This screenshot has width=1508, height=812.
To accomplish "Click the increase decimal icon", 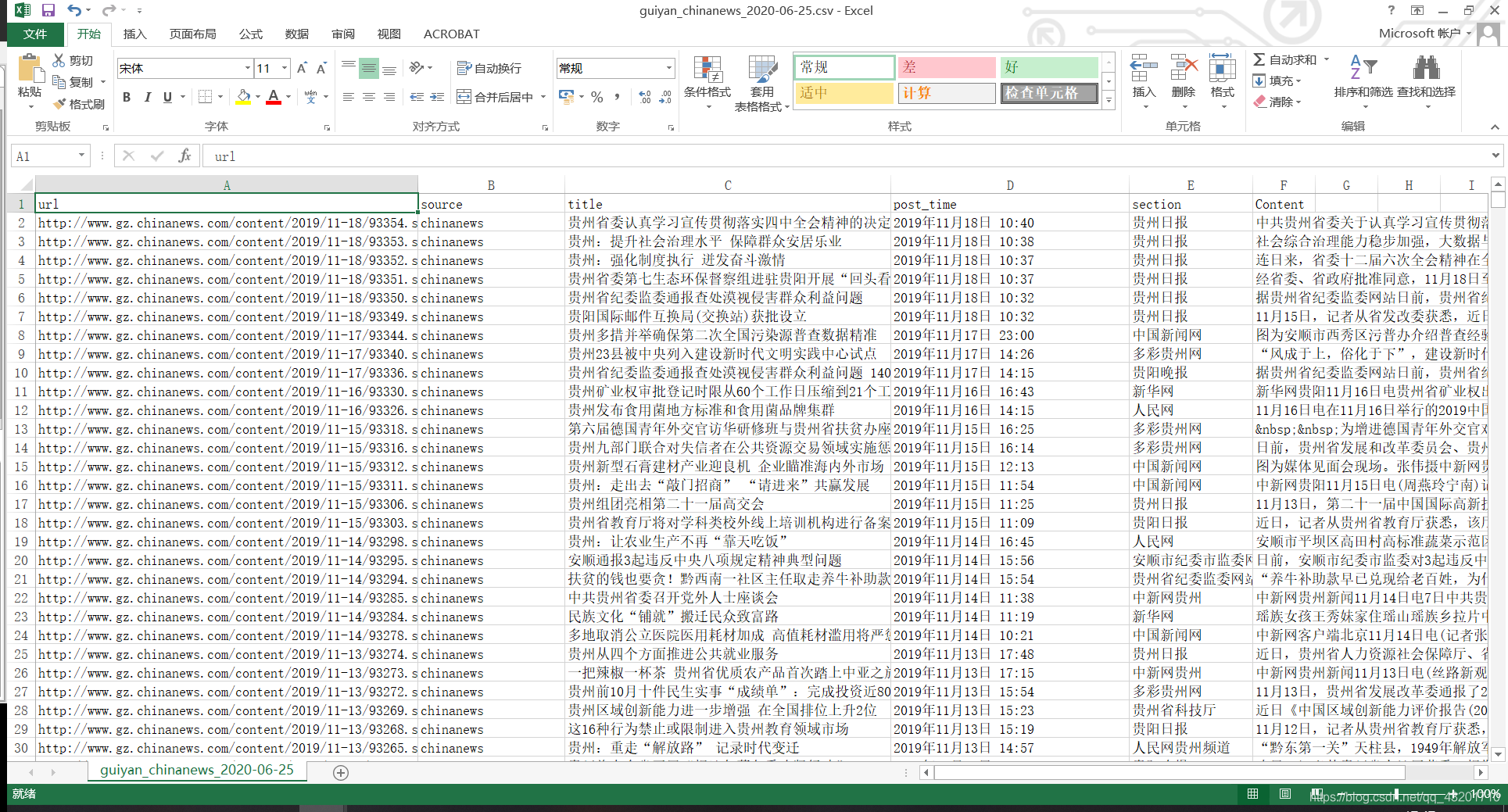I will click(x=645, y=97).
